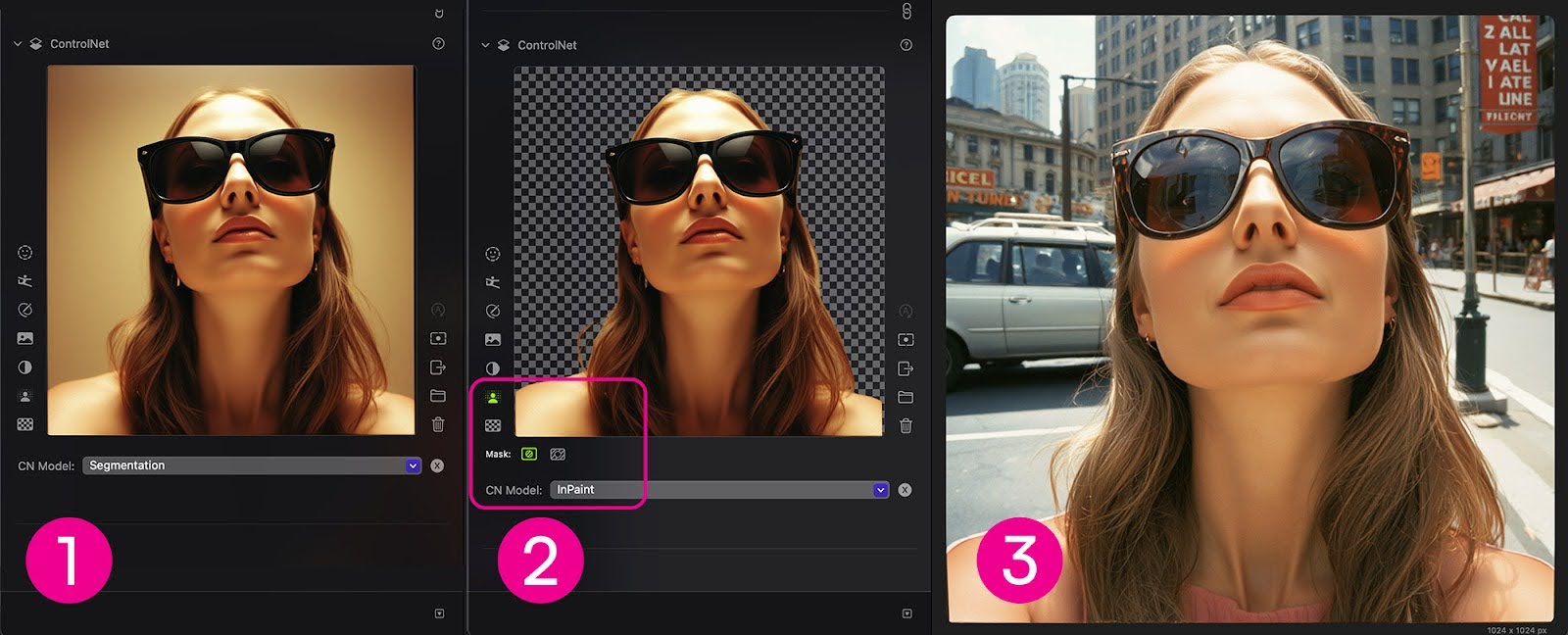Toggle the green remove-background person icon
Image resolution: width=1568 pixels, height=635 pixels.
pos(493,397)
